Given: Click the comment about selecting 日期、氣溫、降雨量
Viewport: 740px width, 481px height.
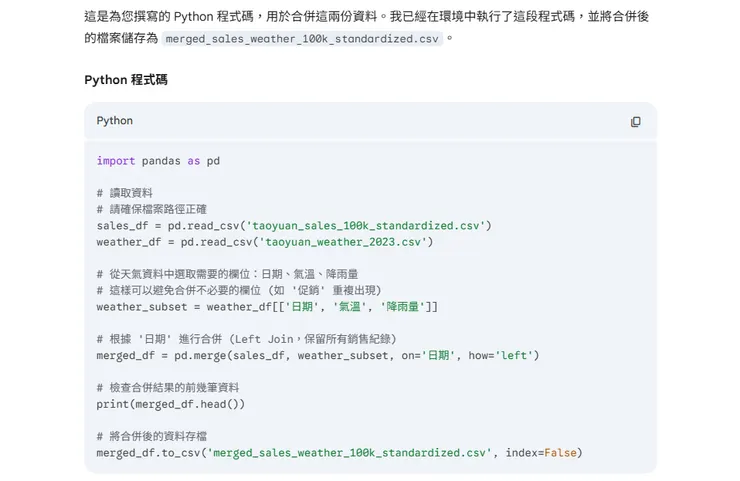Looking at the screenshot, I should (227, 274).
